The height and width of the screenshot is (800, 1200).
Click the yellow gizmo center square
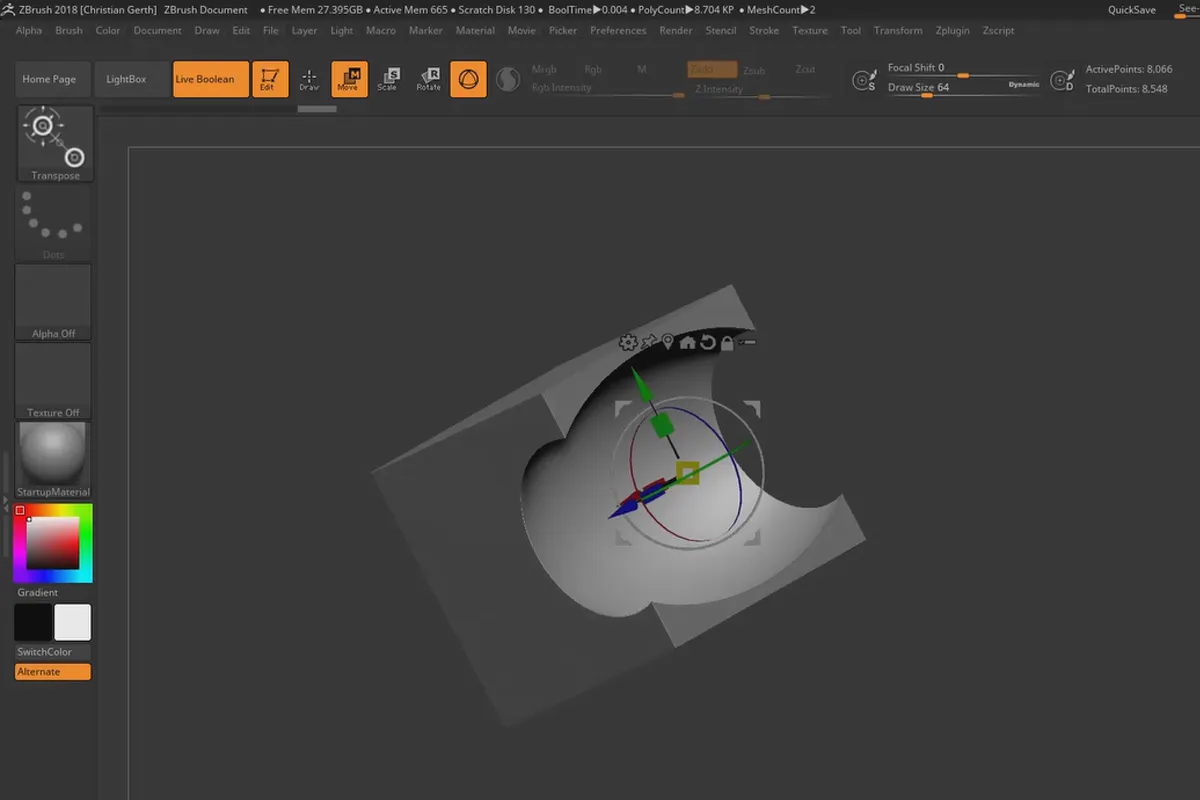pyautogui.click(x=687, y=472)
